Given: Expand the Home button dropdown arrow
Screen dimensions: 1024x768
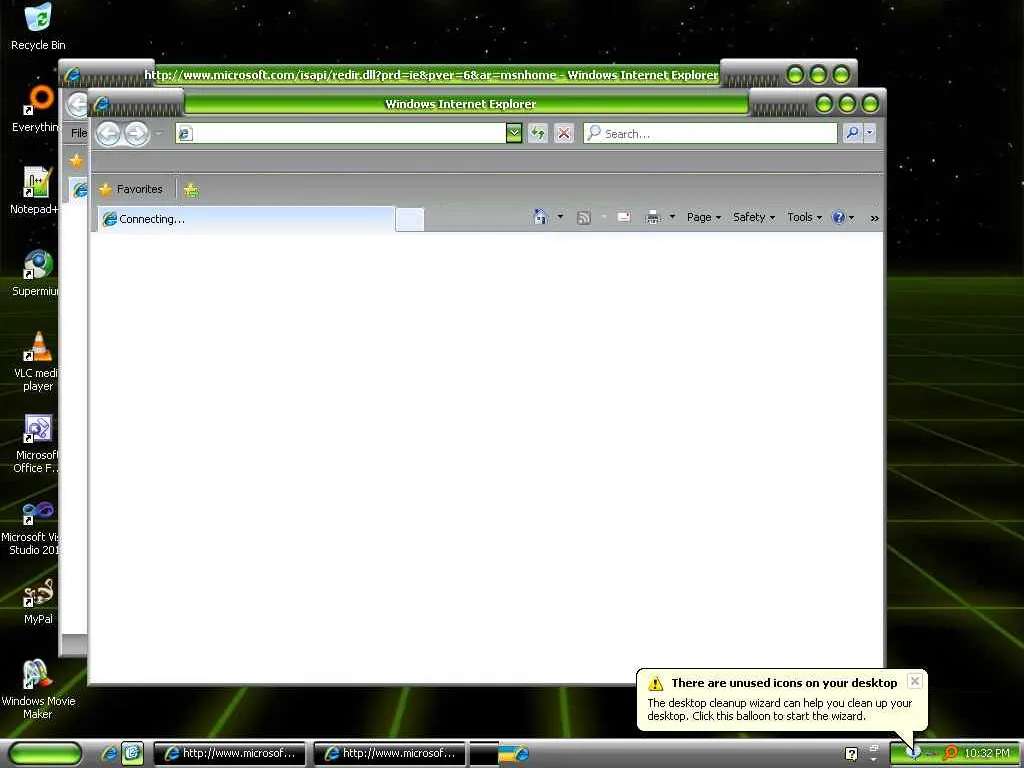Looking at the screenshot, I should pyautogui.click(x=560, y=217).
